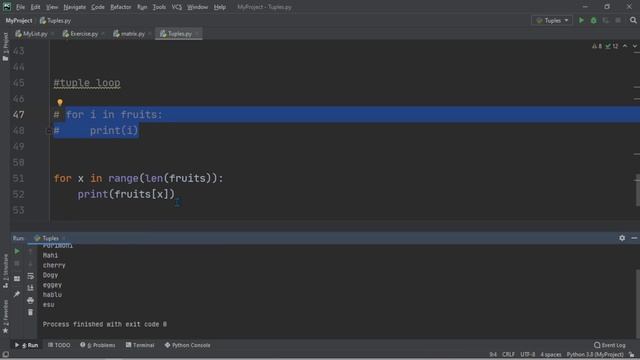The height and width of the screenshot is (360, 640).
Task: Click the yellow intention light bulb near line 47
Action: point(60,102)
